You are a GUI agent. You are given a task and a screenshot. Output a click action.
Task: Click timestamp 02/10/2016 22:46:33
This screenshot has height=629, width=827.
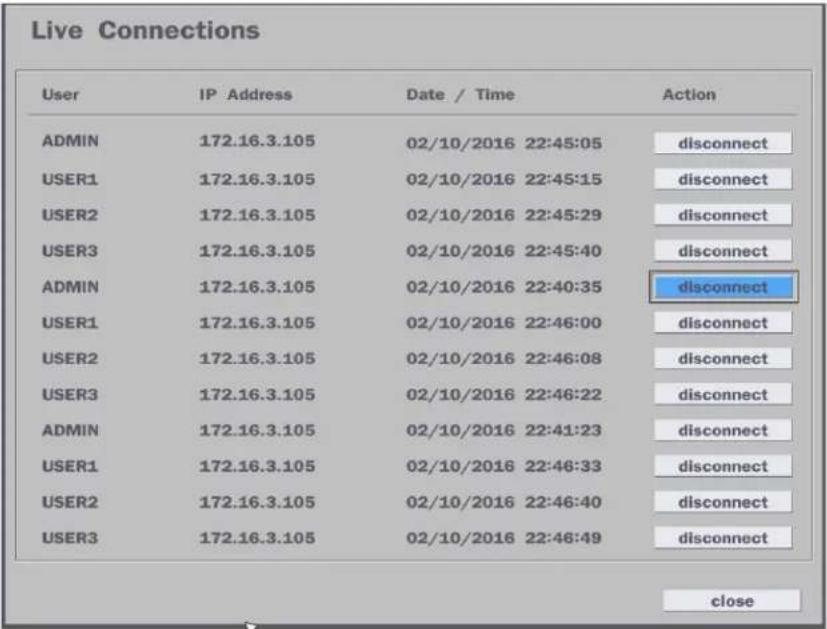tap(504, 466)
